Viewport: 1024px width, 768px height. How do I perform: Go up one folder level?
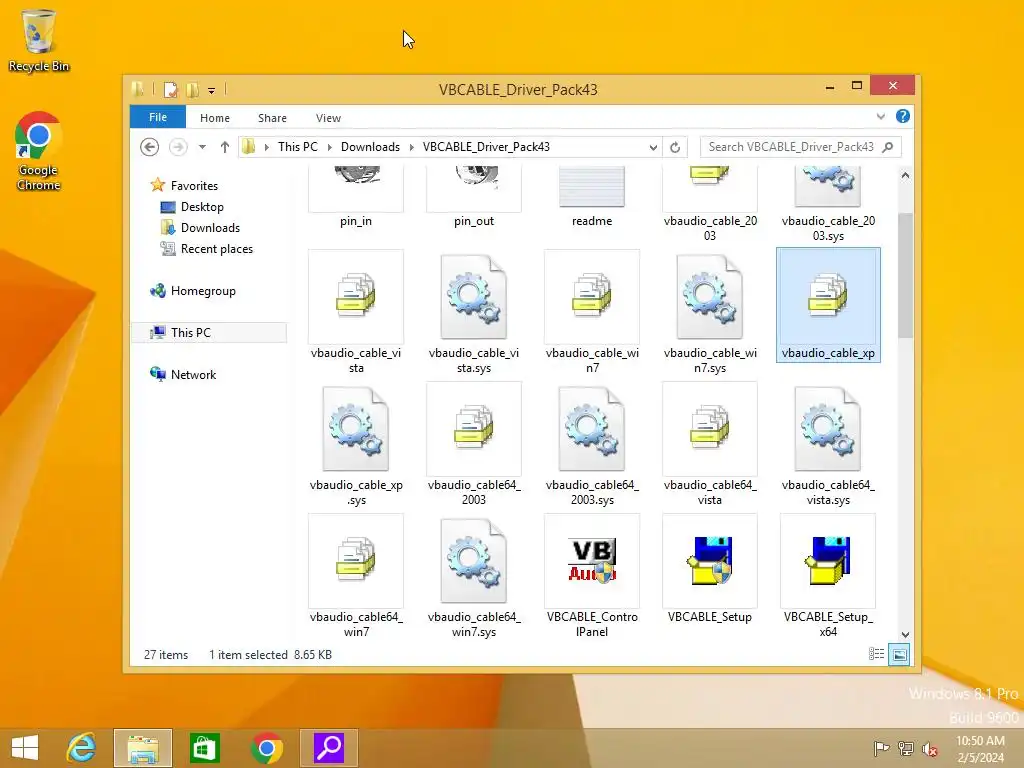(x=225, y=147)
